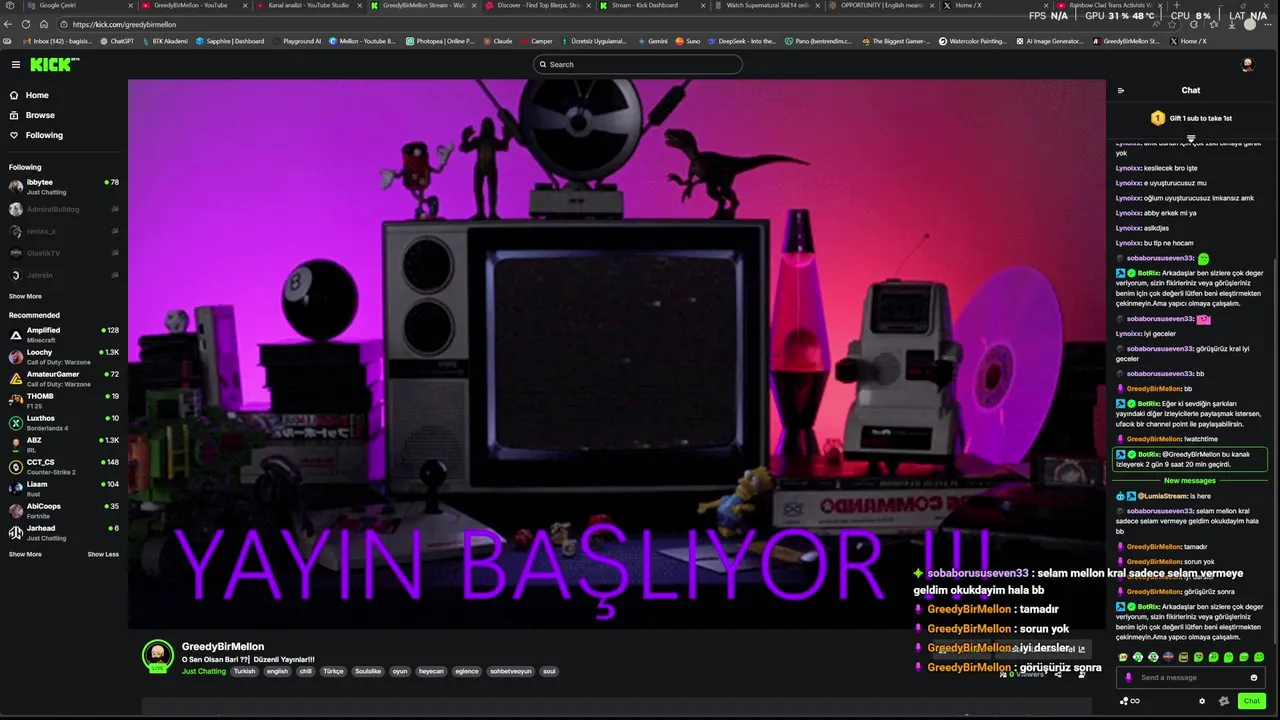Open CCT_CS Counter-Strike 2 channel

63,467
